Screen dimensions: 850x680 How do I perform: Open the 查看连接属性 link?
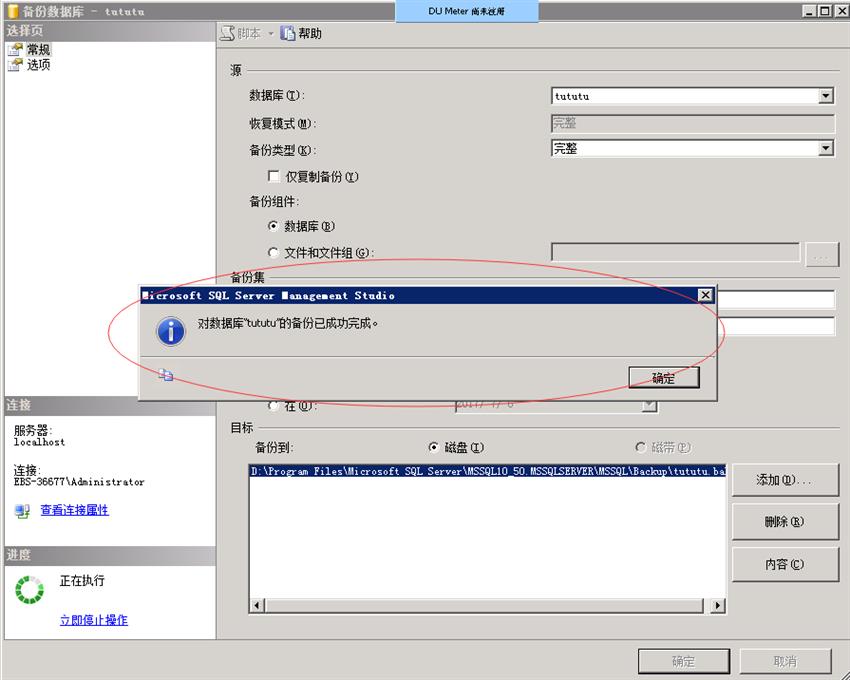pyautogui.click(x=75, y=510)
